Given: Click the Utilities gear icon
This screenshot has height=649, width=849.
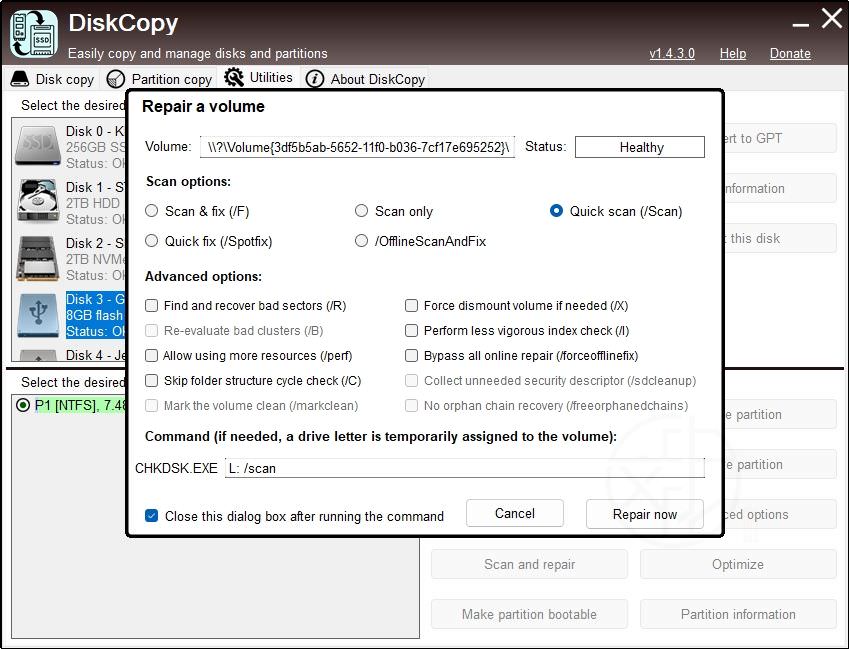Looking at the screenshot, I should [x=234, y=77].
